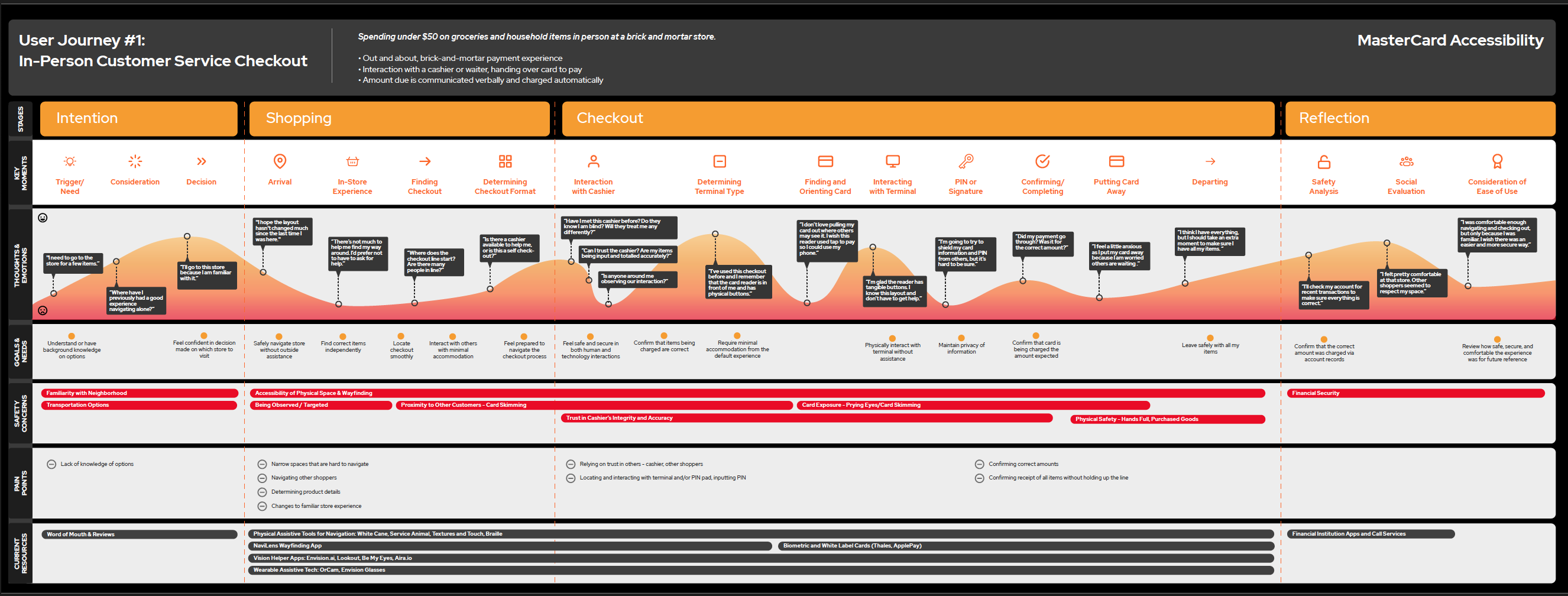Select the Shopping stage header

click(x=399, y=119)
